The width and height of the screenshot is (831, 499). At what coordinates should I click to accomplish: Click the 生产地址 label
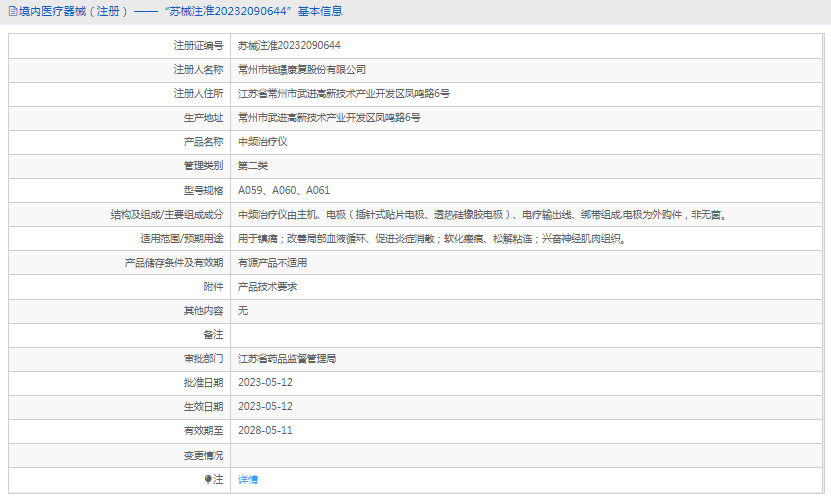[203, 118]
